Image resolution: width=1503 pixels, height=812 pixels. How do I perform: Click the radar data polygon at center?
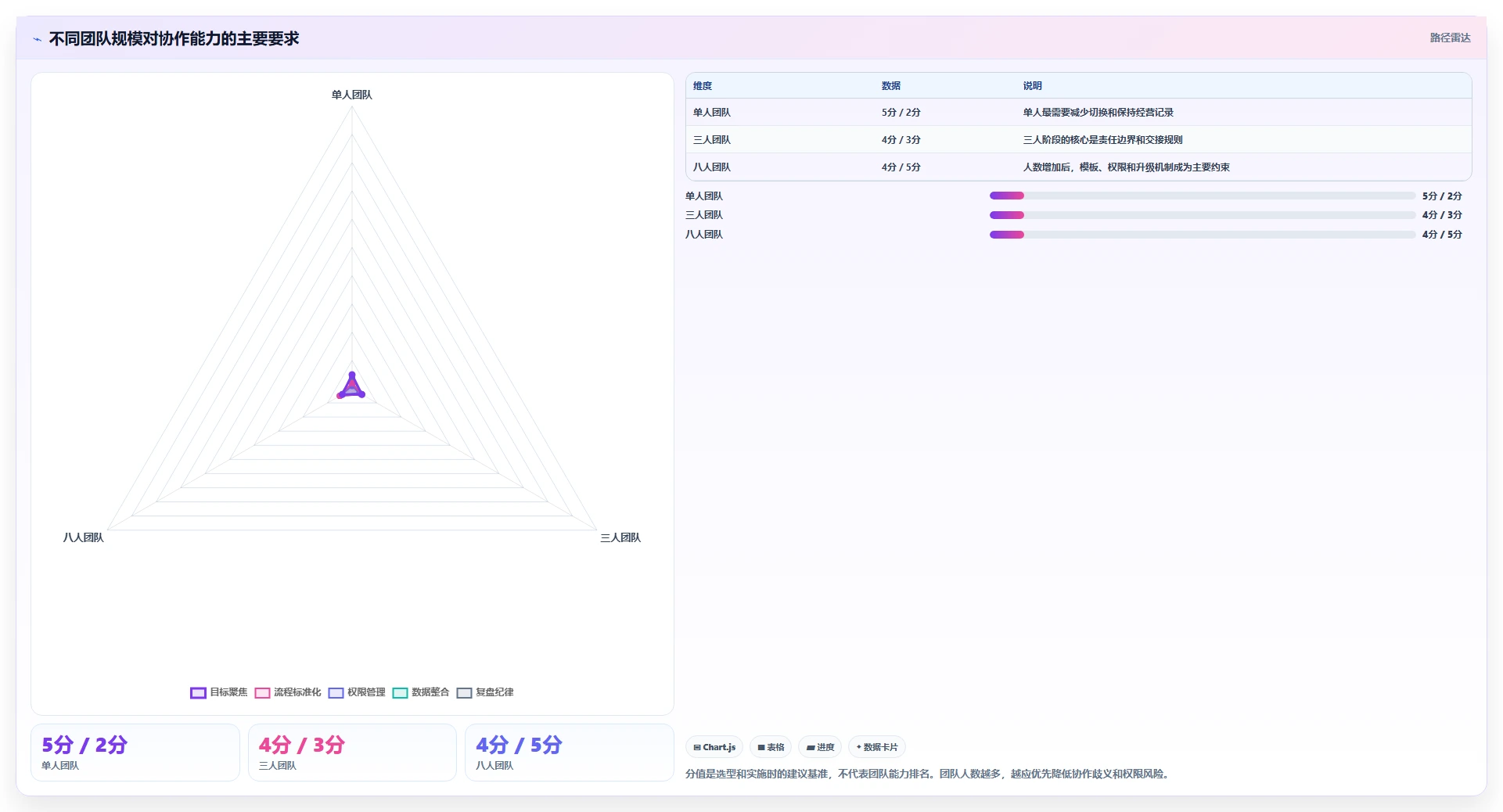tap(351, 388)
